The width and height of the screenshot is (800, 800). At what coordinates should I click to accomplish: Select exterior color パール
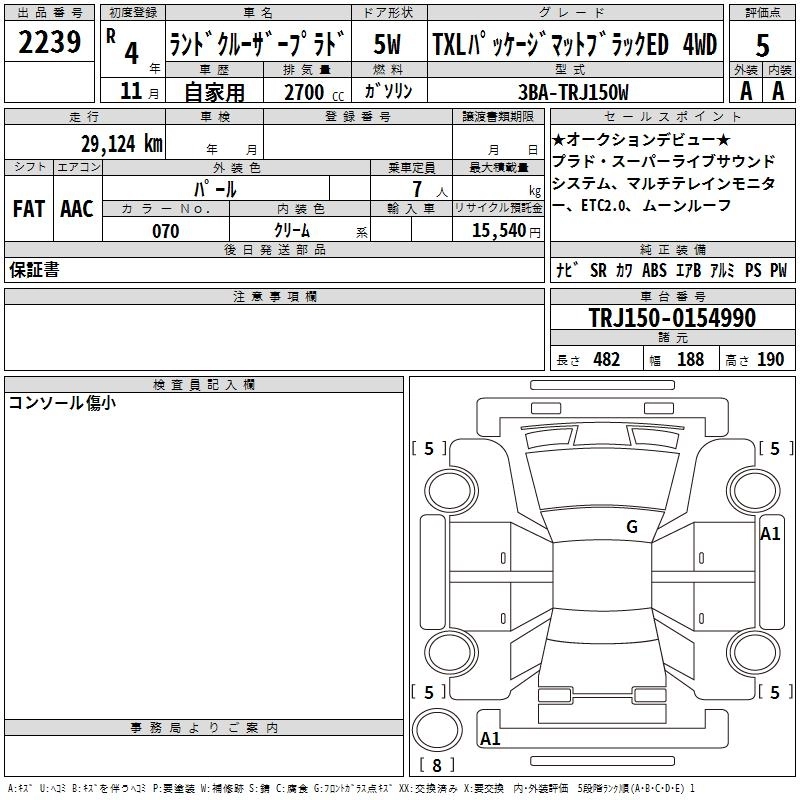215,189
